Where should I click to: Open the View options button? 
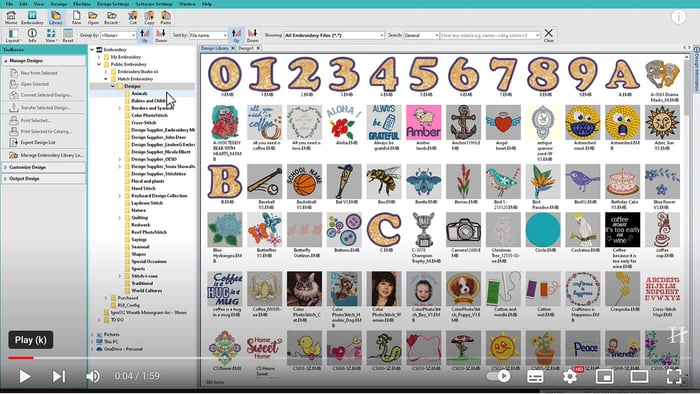(x=50, y=35)
